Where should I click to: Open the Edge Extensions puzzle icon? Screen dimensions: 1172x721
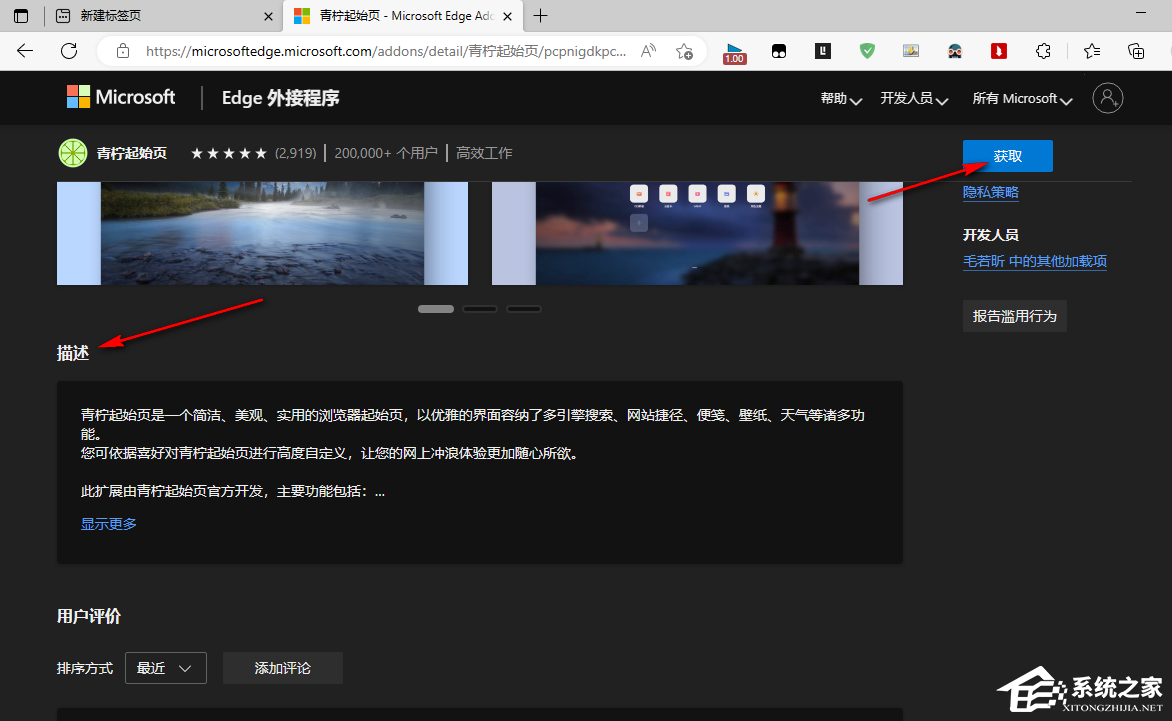pyautogui.click(x=1043, y=50)
